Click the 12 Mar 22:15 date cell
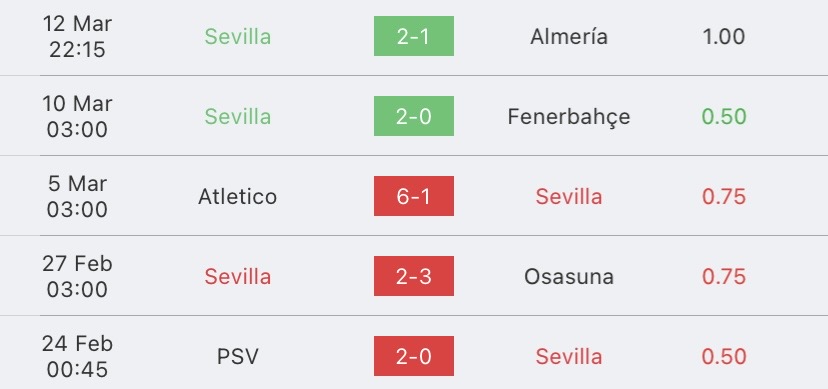 click(77, 36)
